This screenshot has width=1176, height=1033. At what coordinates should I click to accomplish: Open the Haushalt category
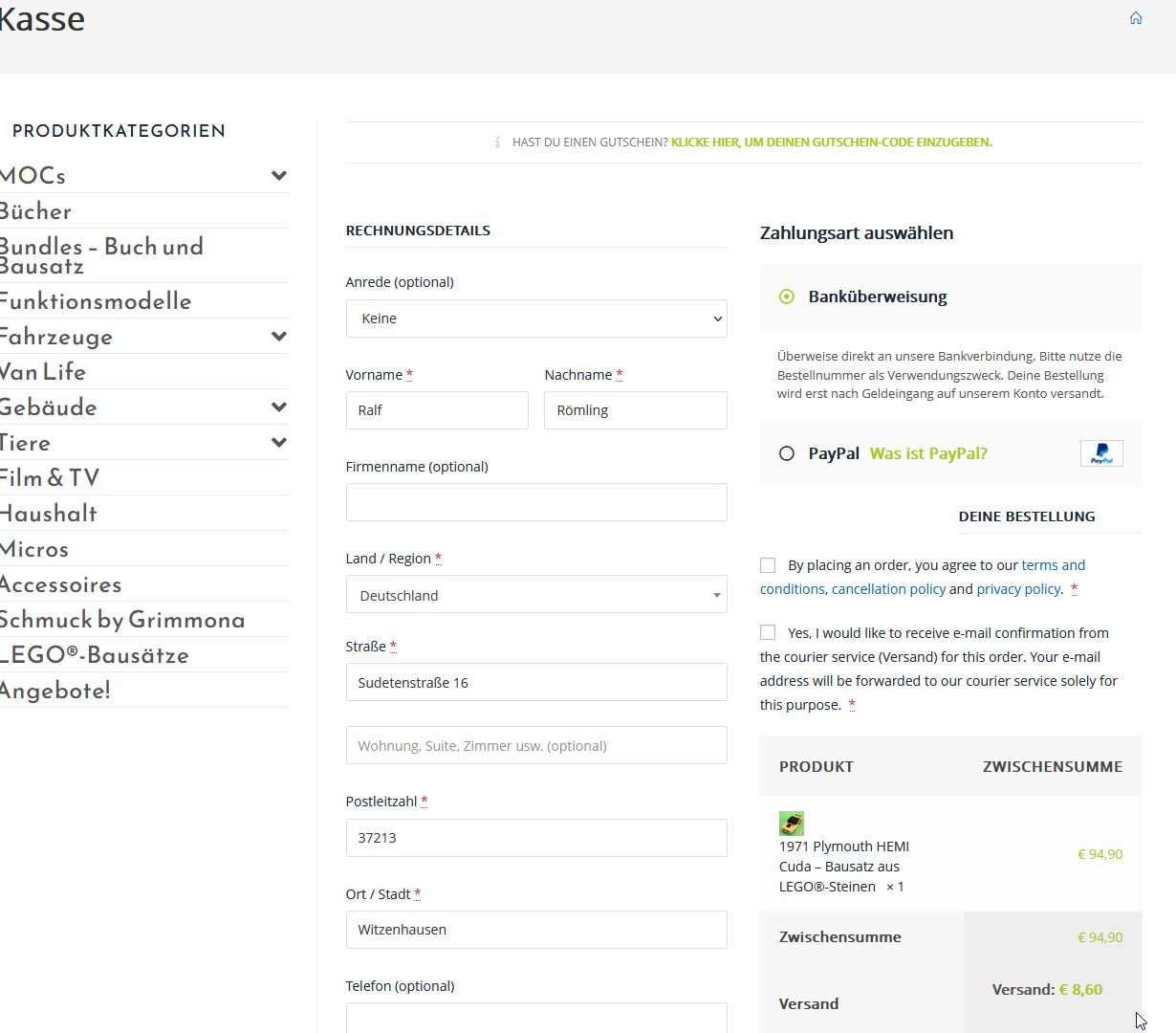pyautogui.click(x=49, y=514)
